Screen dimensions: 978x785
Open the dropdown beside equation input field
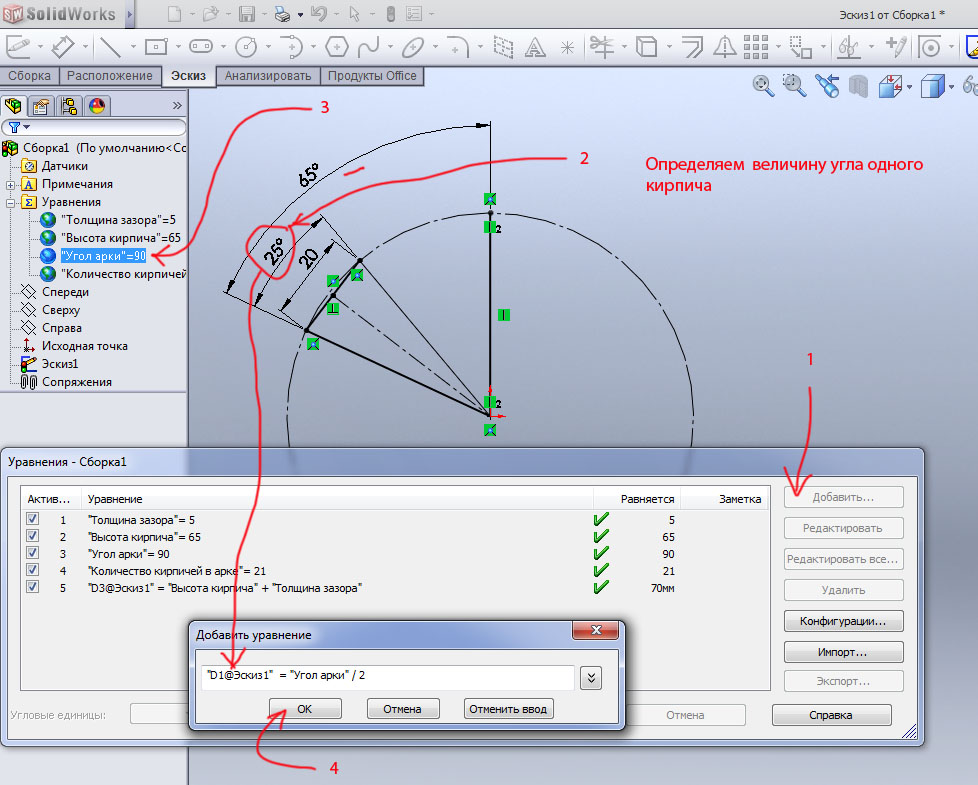pyautogui.click(x=591, y=677)
